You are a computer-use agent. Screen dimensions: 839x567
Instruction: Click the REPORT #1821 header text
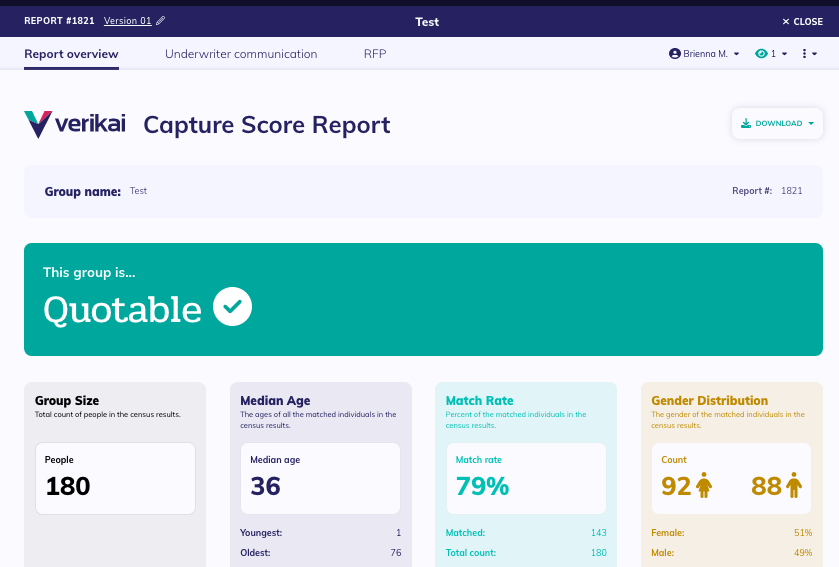click(x=59, y=21)
